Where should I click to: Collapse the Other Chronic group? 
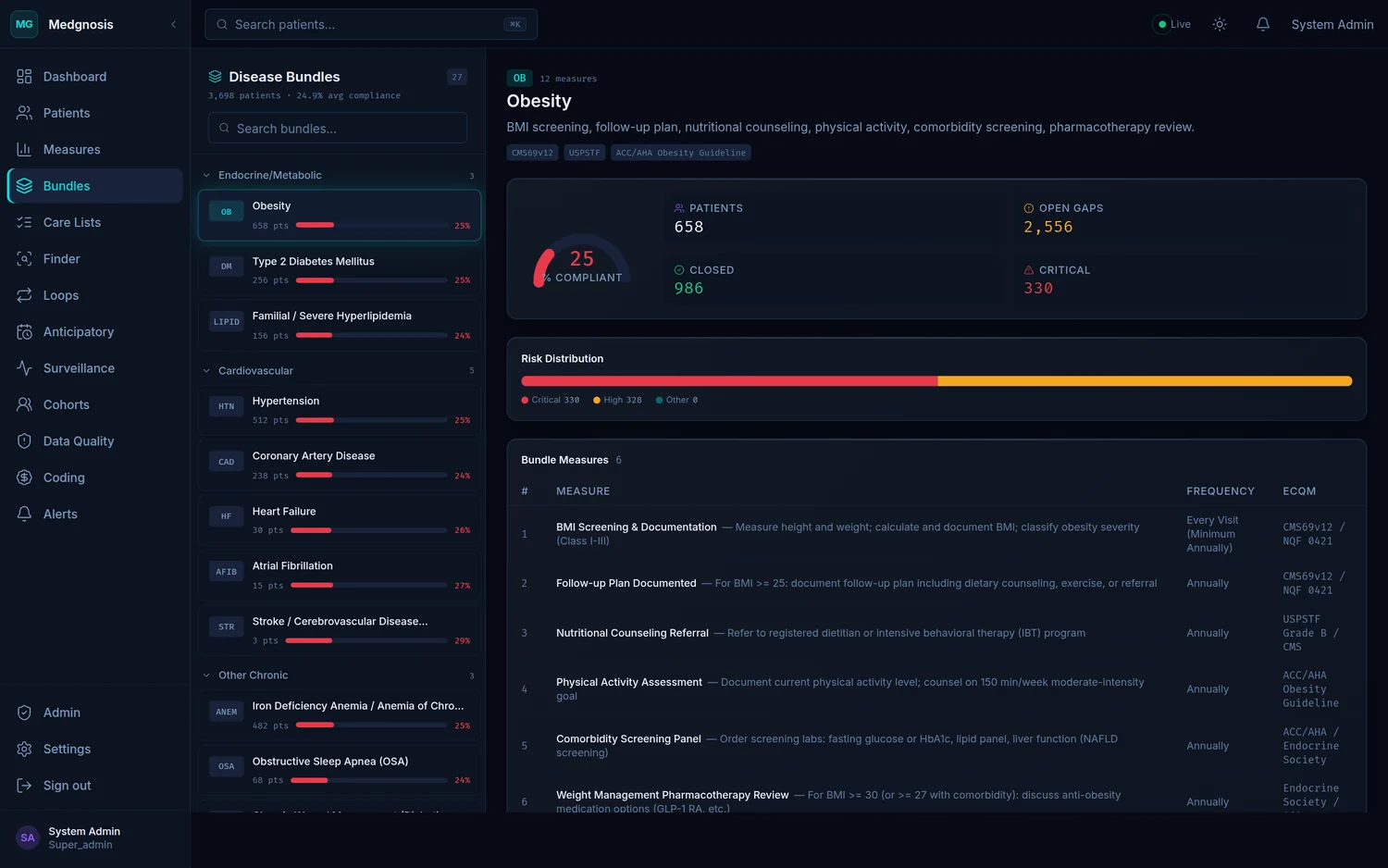coord(206,676)
